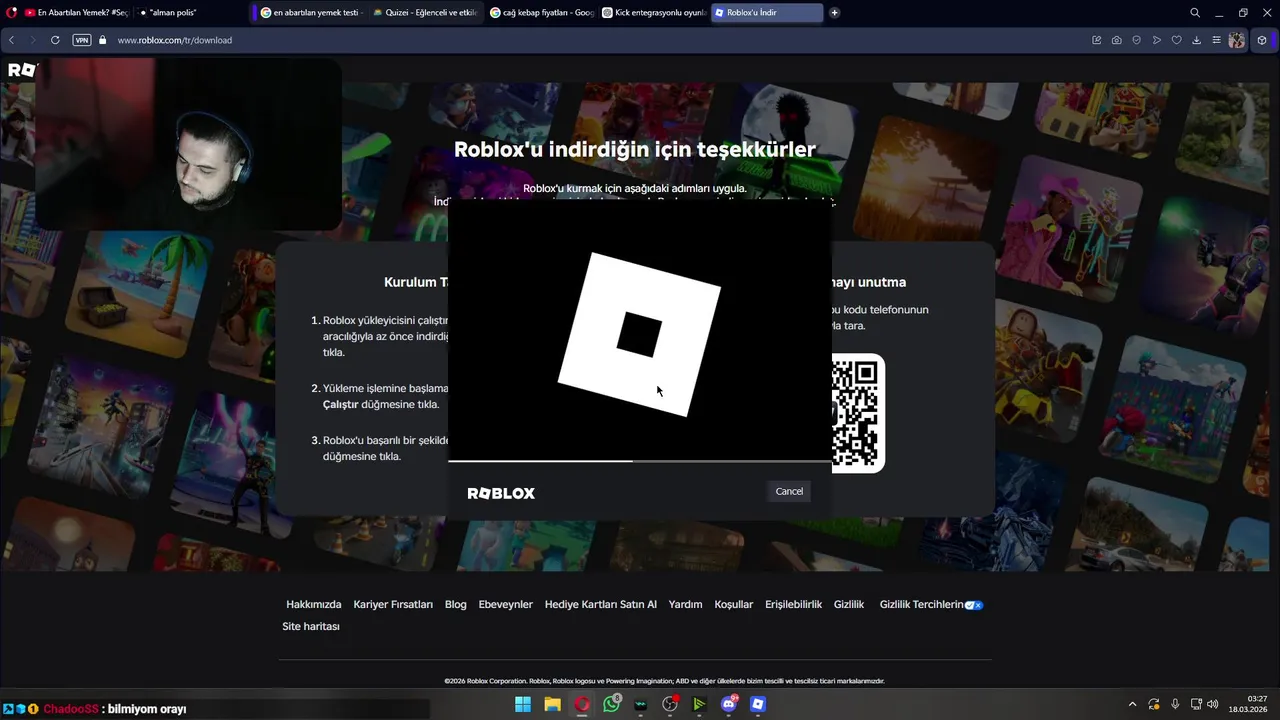Open the Koşullar footer link
Viewport: 1280px width, 720px height.
tap(734, 604)
